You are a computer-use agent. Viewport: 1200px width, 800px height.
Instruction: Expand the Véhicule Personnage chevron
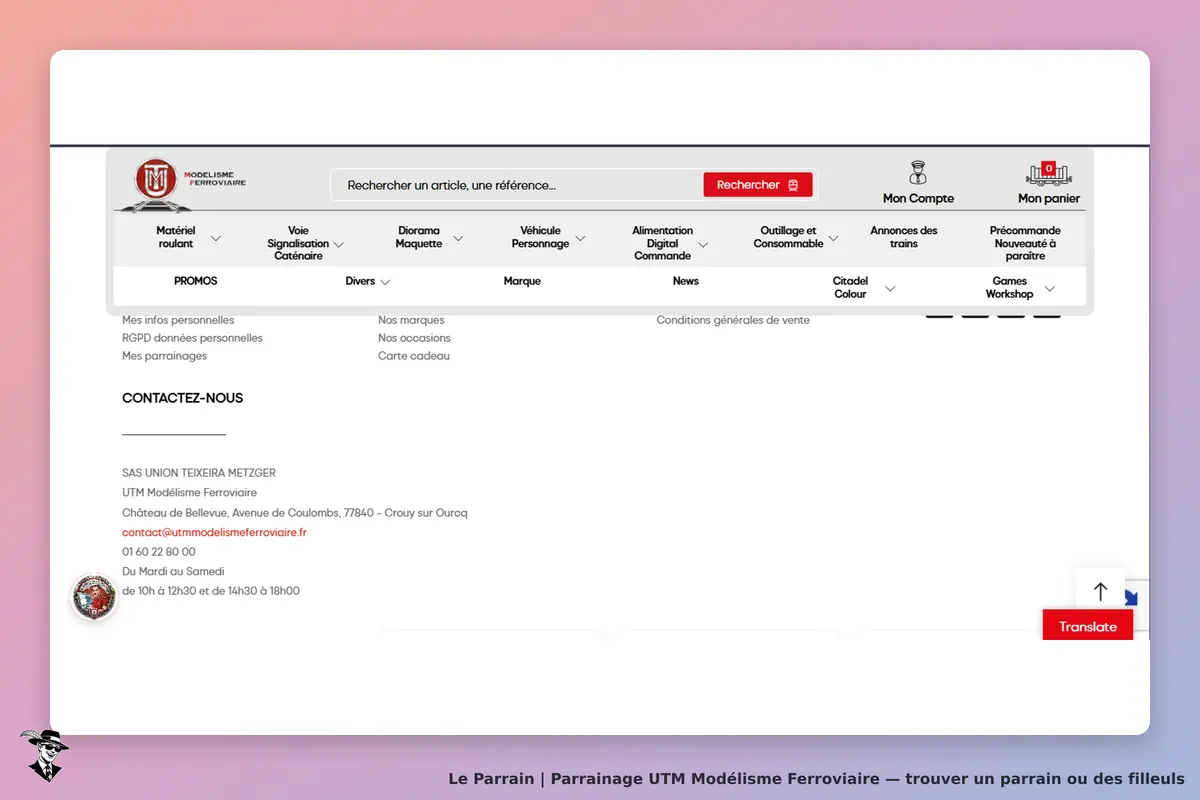580,238
